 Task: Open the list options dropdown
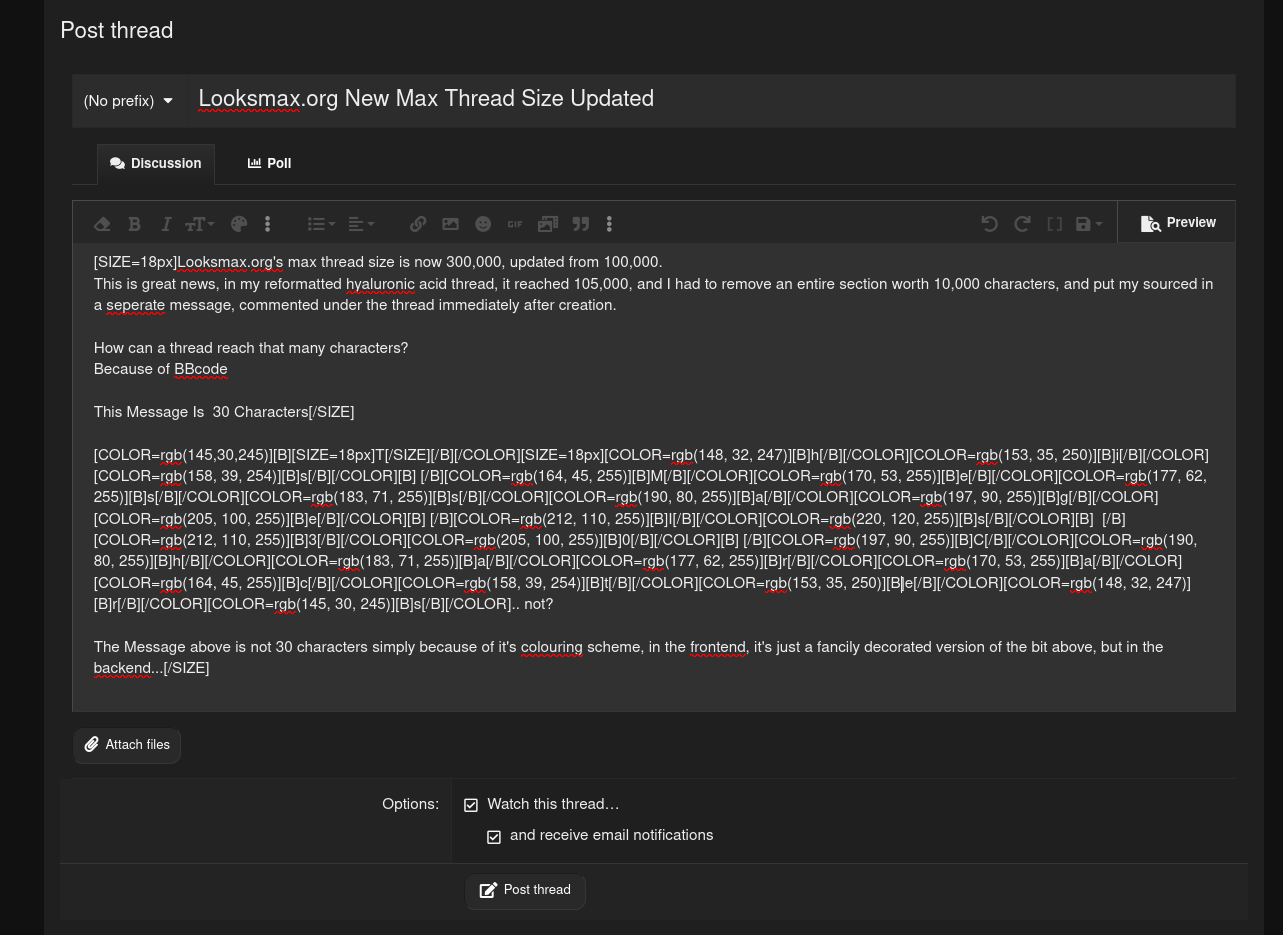click(321, 224)
